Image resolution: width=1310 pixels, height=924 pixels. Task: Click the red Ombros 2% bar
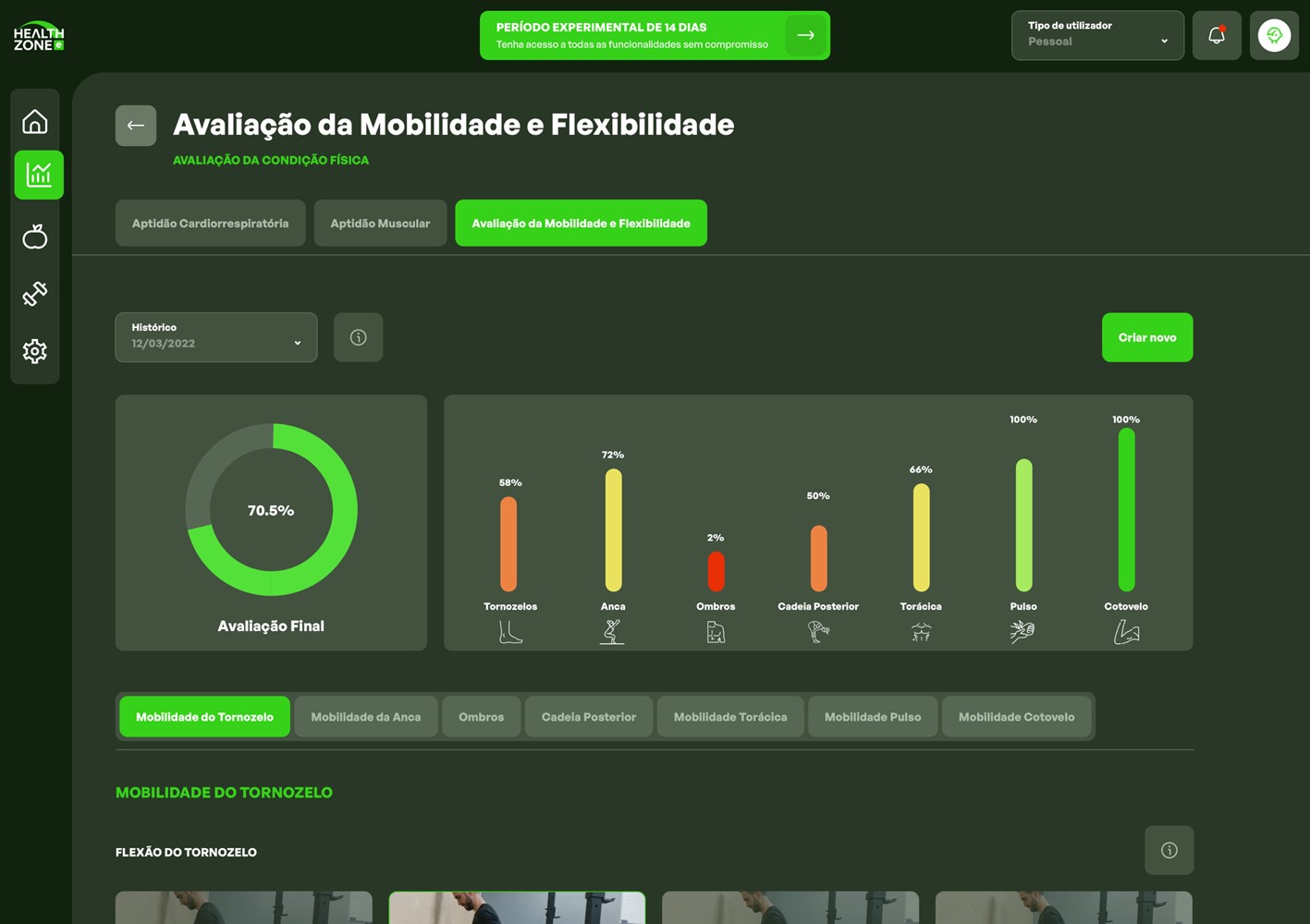click(716, 572)
